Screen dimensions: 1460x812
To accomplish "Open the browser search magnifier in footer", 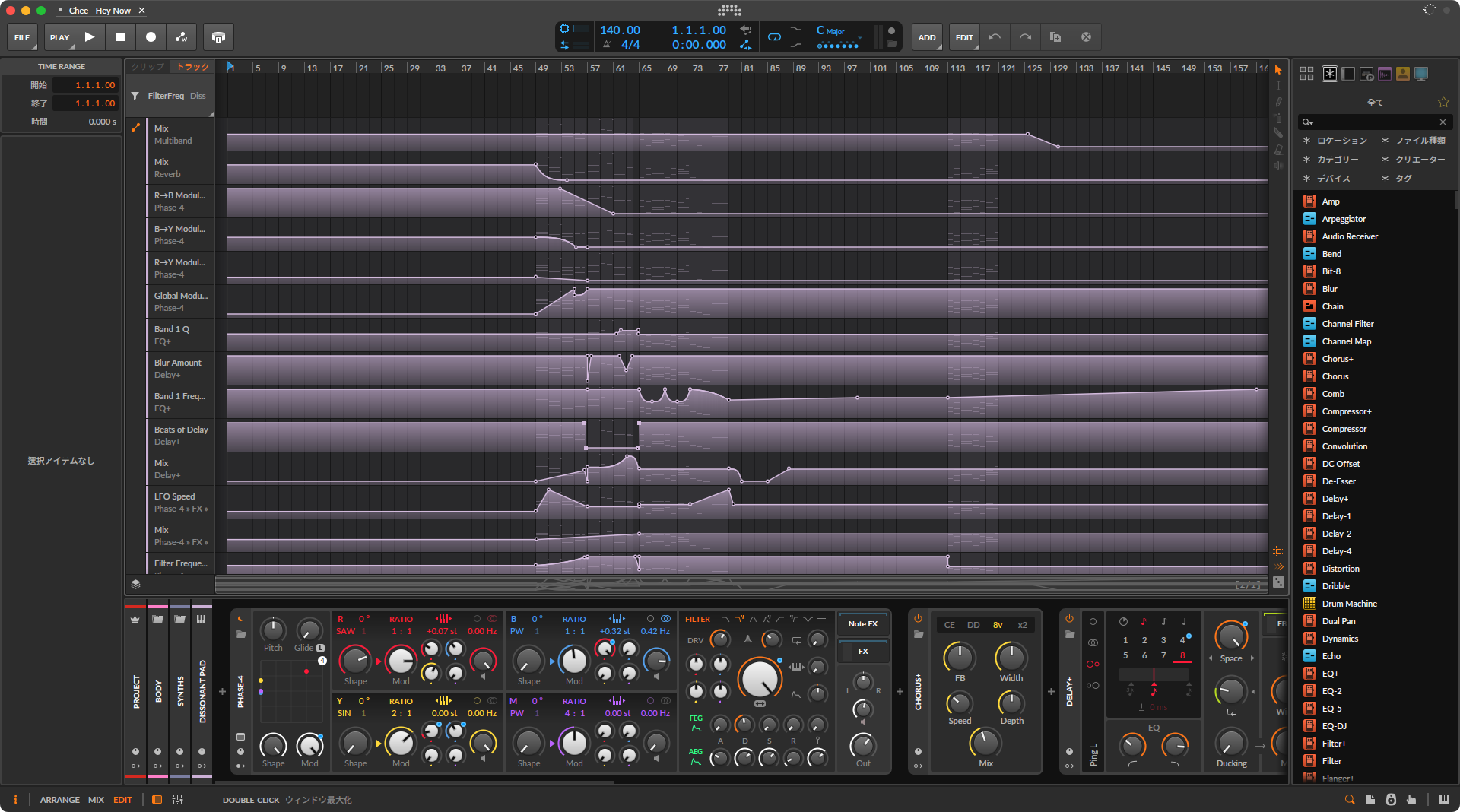I will pyautogui.click(x=1349, y=799).
